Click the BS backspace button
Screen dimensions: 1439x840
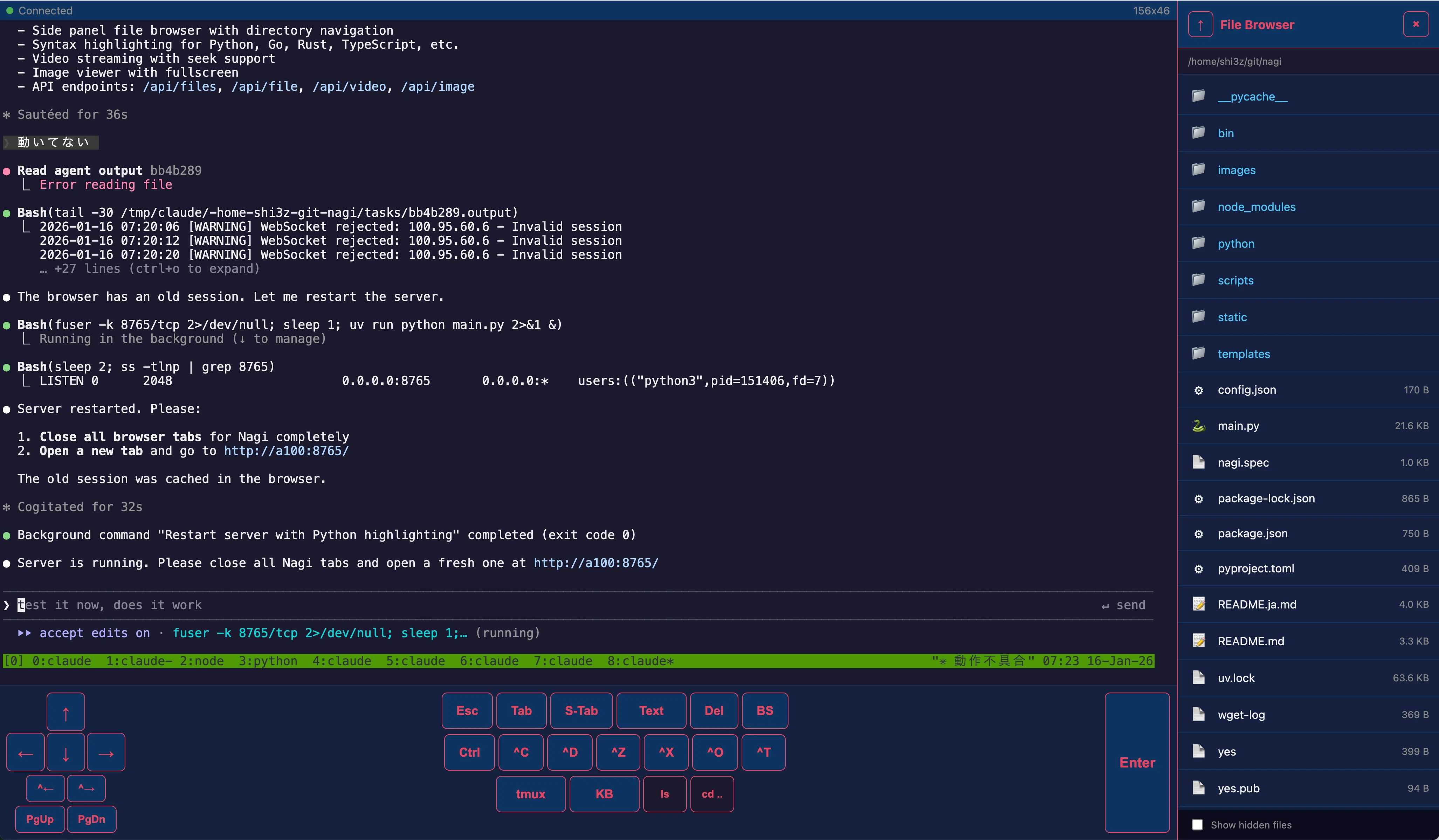click(x=765, y=711)
